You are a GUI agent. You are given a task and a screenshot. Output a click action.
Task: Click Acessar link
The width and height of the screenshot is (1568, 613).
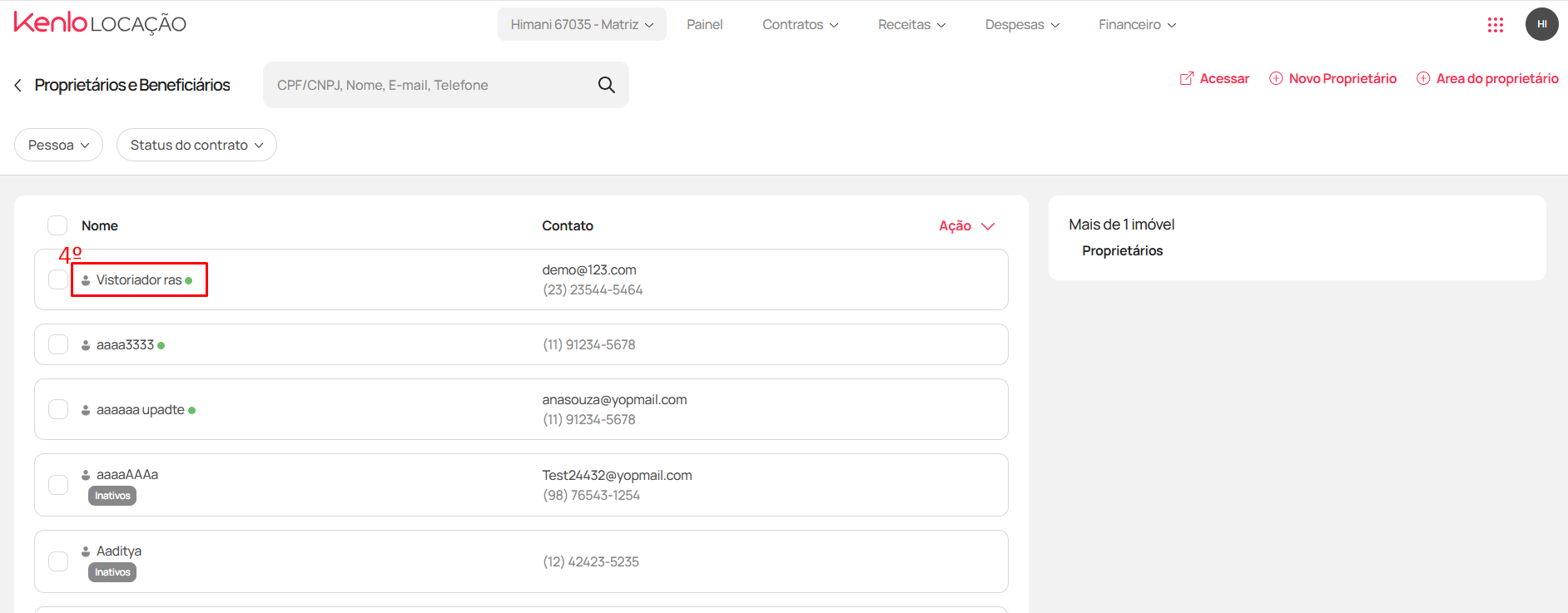[x=1214, y=78]
